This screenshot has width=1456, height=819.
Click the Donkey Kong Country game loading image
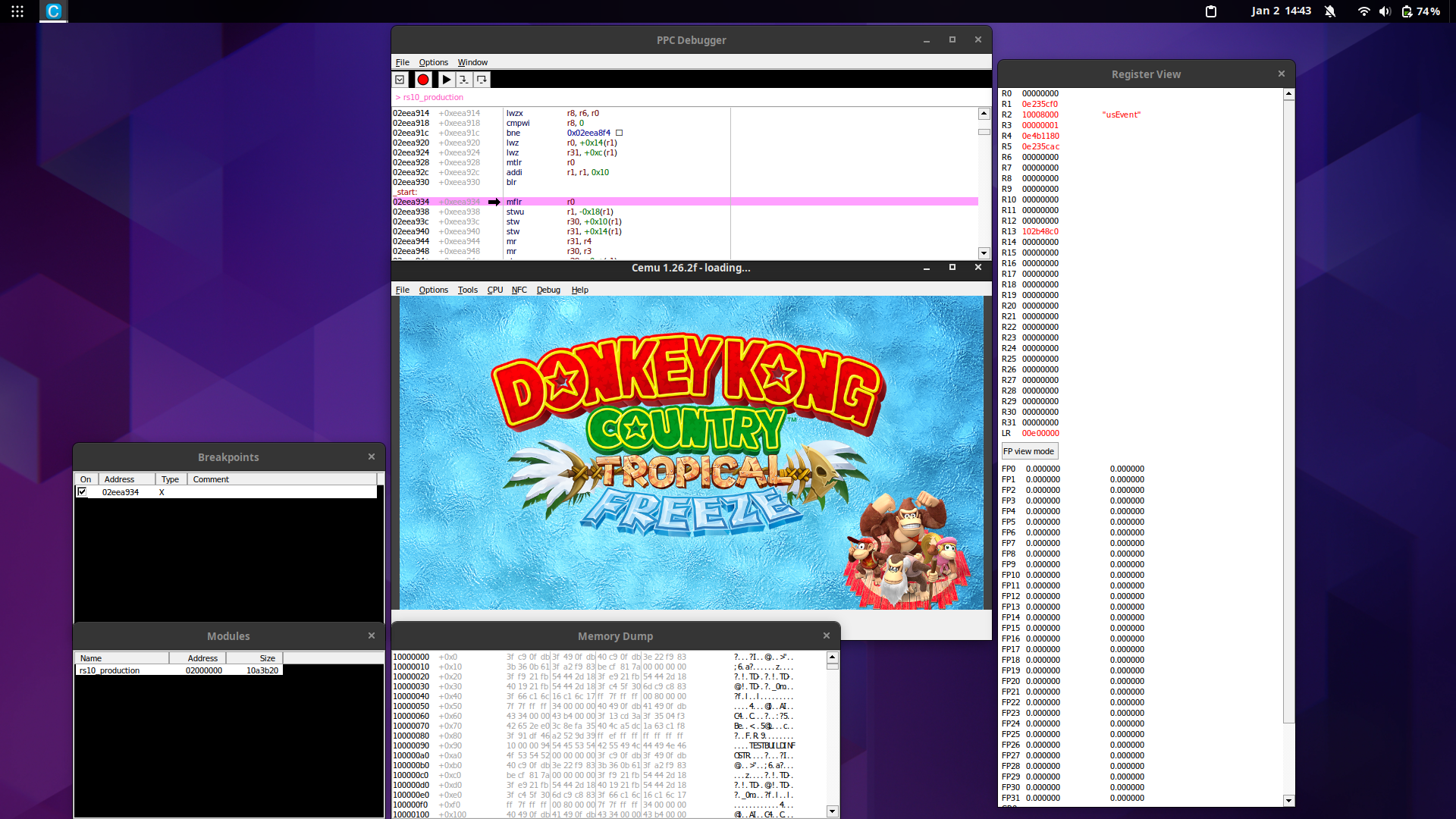(692, 453)
